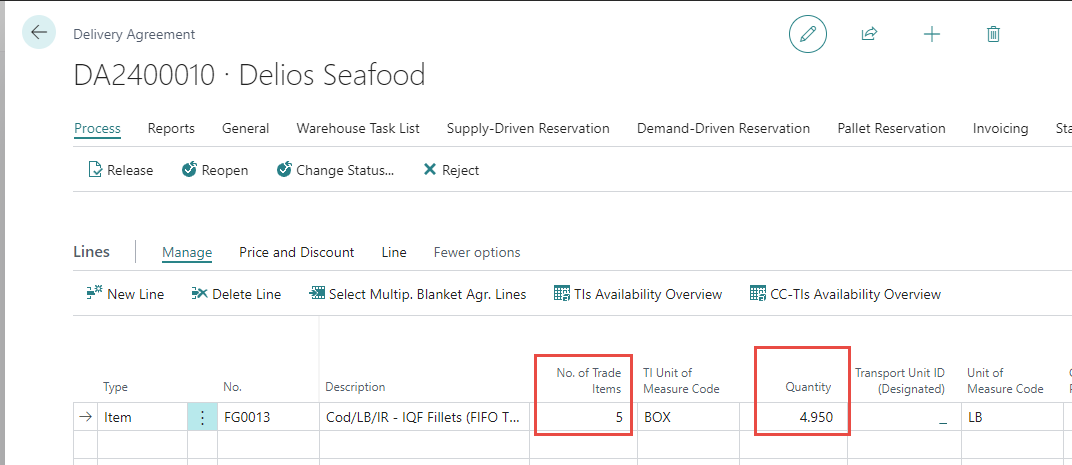1072x465 pixels.
Task: Open Change Status dialog
Action: point(335,170)
